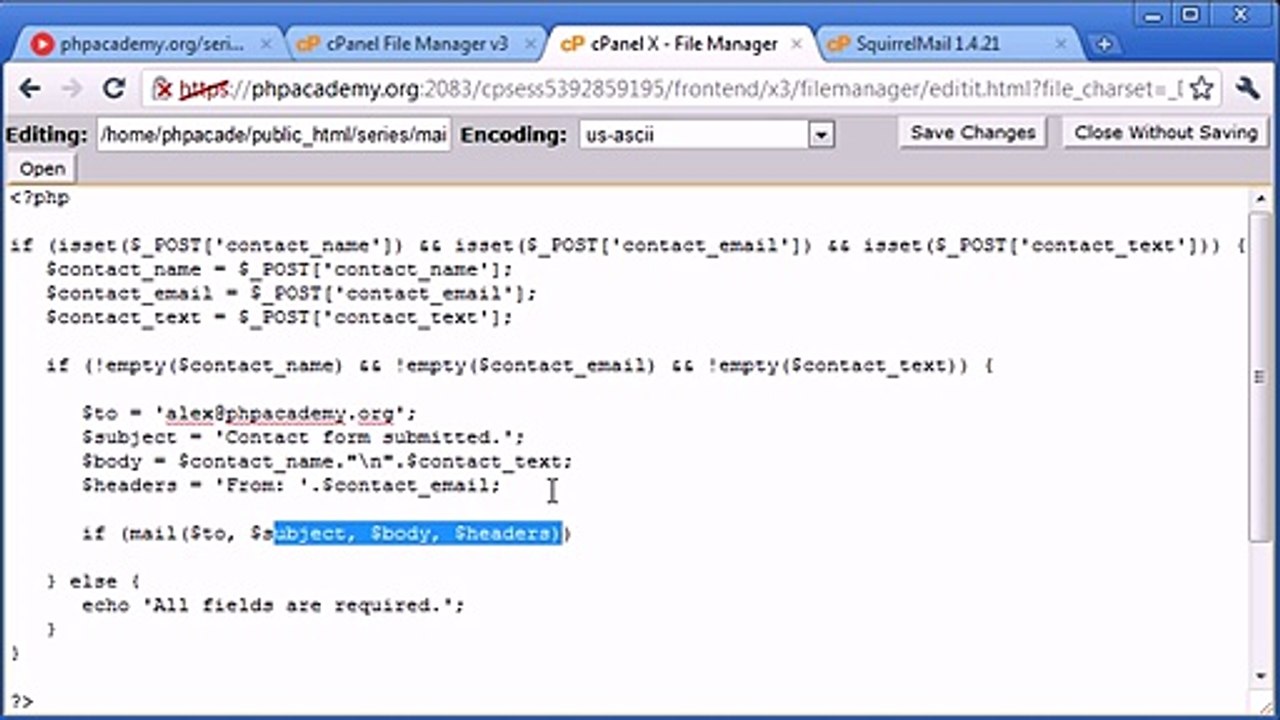This screenshot has width=1280, height=720.
Task: Select cPanel X - File Manager tab
Action: click(682, 44)
